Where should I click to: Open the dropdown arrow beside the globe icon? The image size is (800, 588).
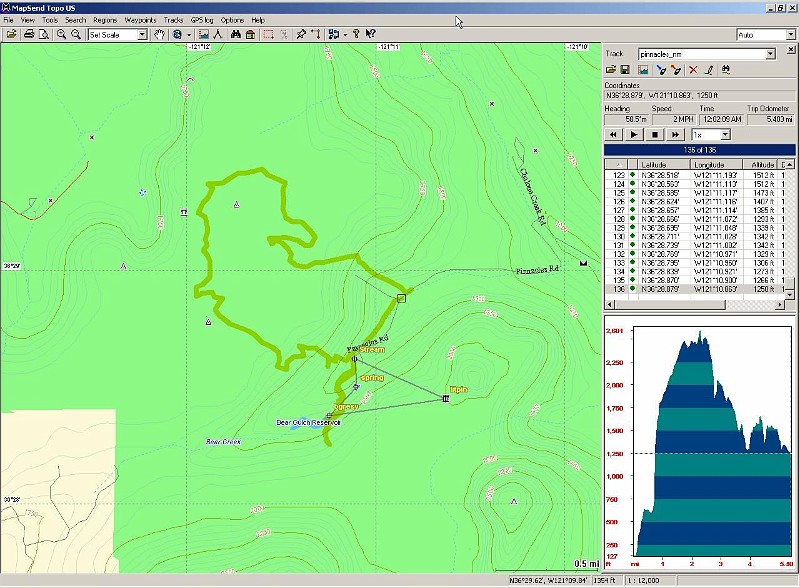click(x=189, y=35)
